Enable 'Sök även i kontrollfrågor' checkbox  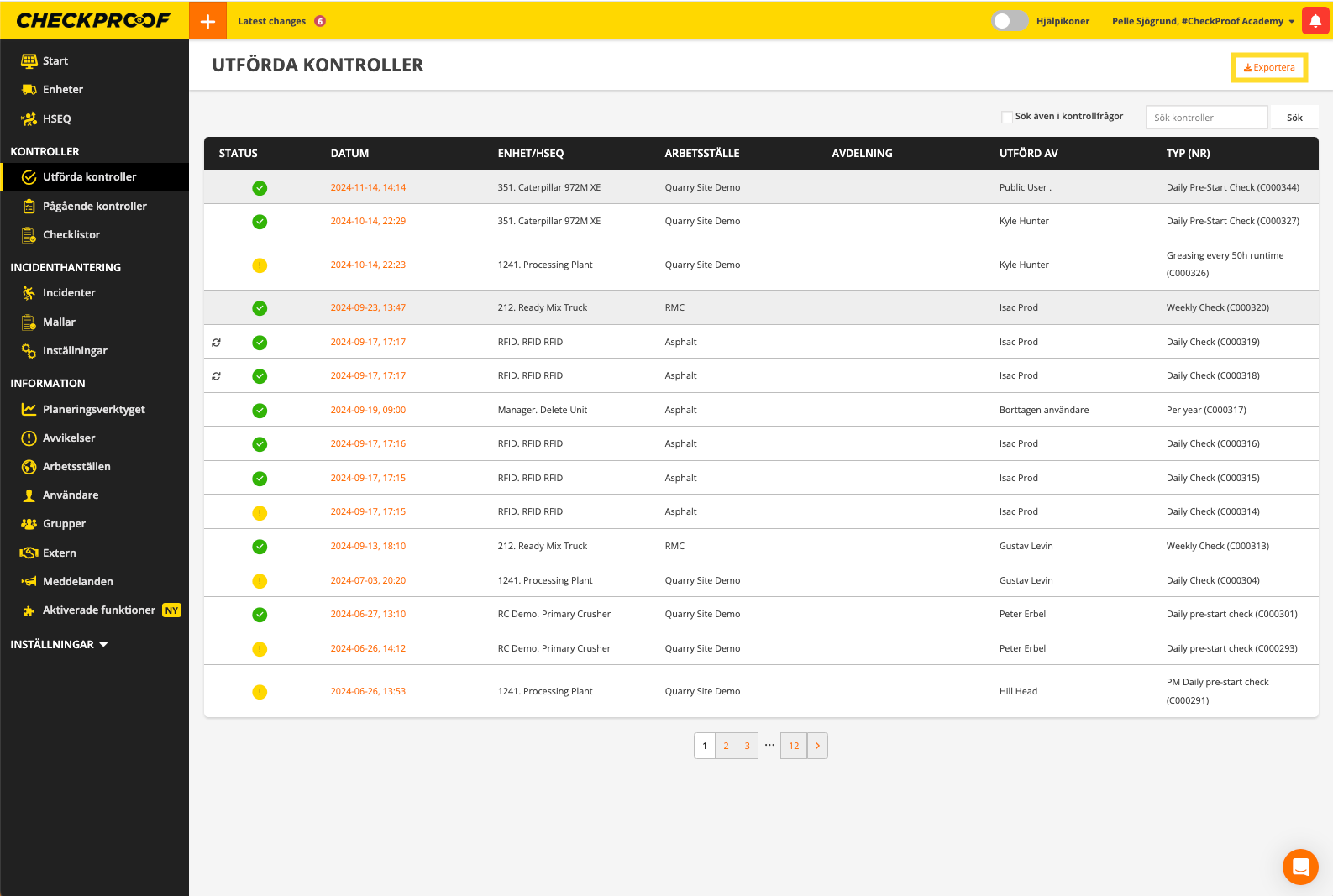(1006, 117)
